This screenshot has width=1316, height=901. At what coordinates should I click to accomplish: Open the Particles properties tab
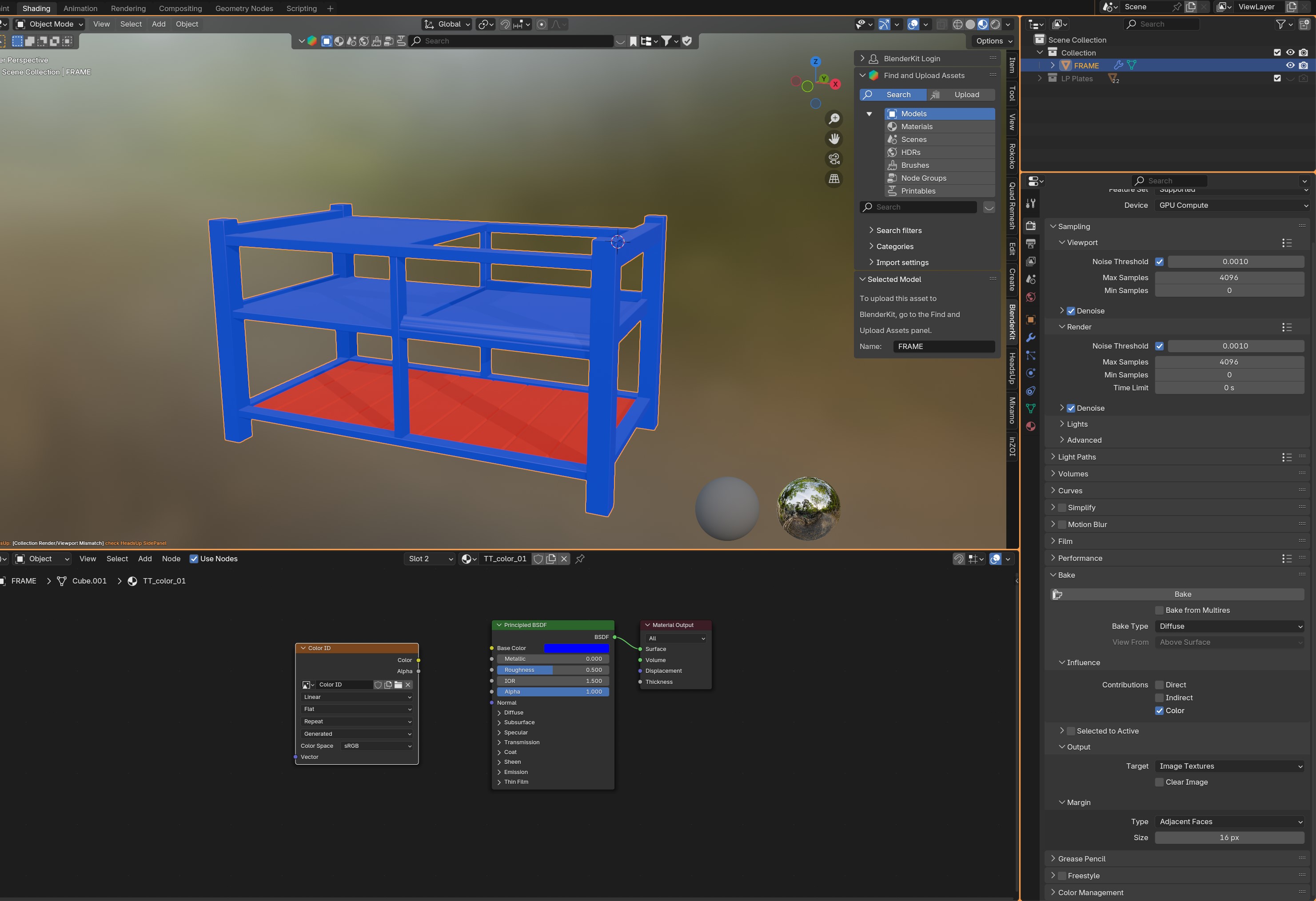tap(1031, 355)
